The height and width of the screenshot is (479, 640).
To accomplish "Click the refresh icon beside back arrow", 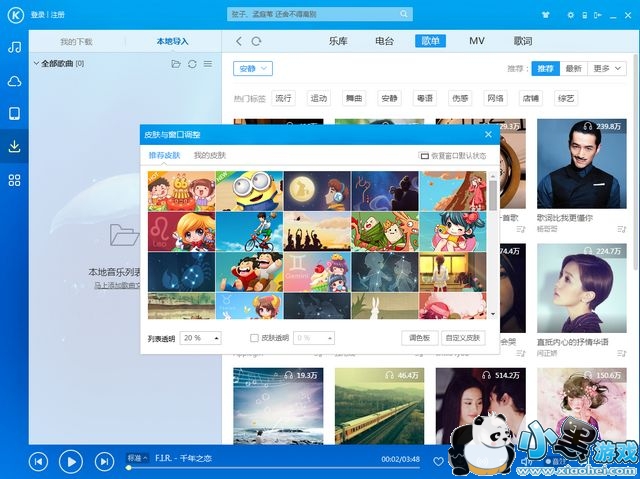I will (257, 41).
